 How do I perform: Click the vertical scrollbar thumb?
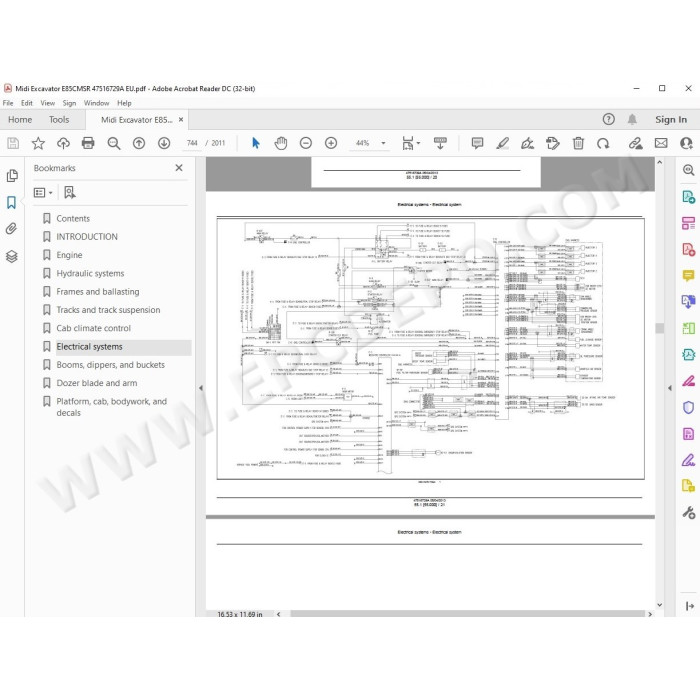click(x=659, y=328)
